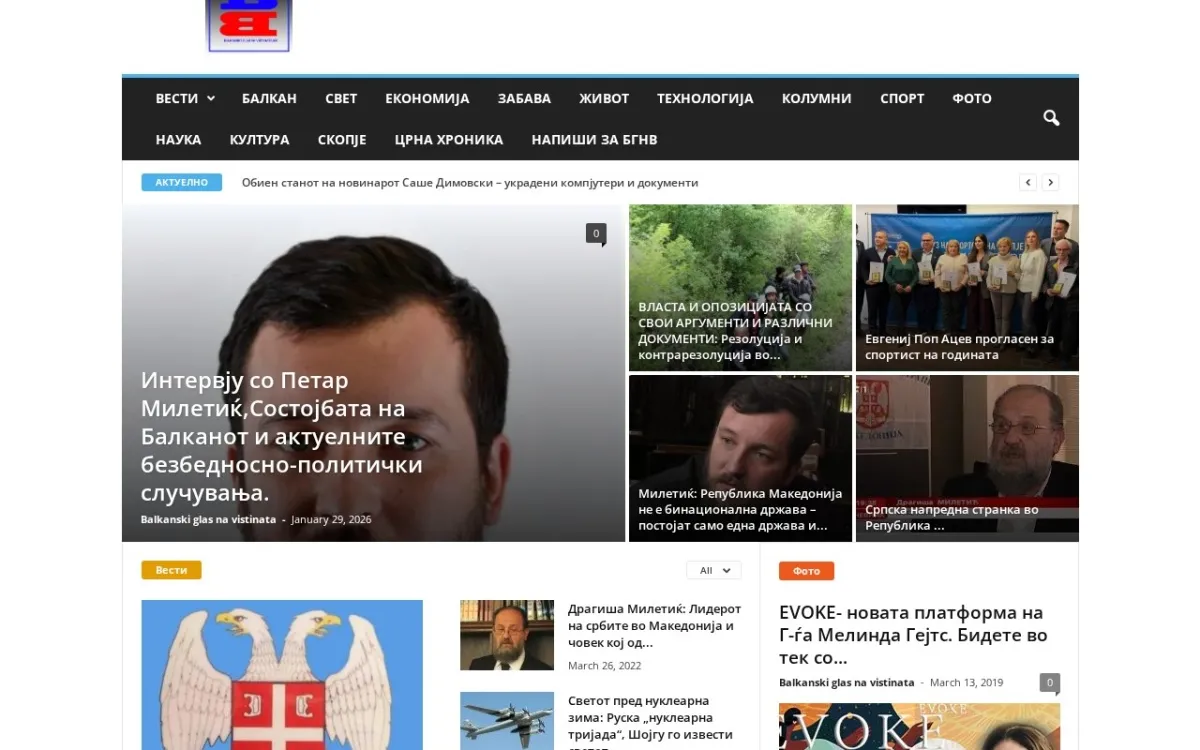Open comment count bubble on EVOKE article
The image size is (1200, 750).
point(1049,683)
